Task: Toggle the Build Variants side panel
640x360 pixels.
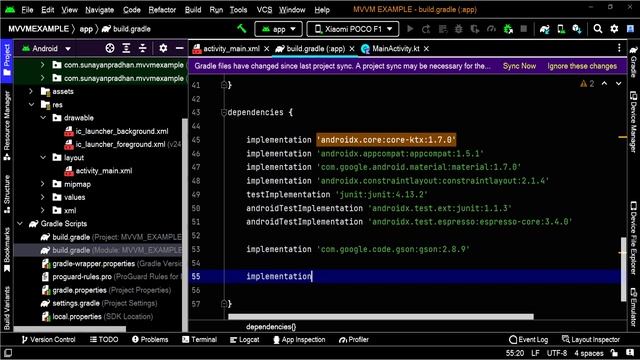Action: [7, 307]
